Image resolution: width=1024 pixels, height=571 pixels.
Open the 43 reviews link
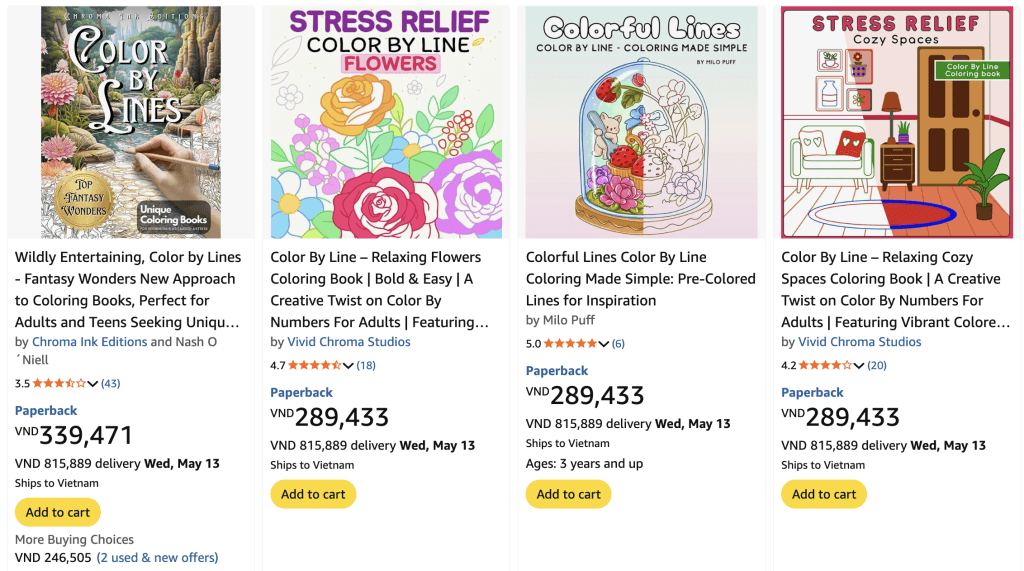(x=110, y=383)
